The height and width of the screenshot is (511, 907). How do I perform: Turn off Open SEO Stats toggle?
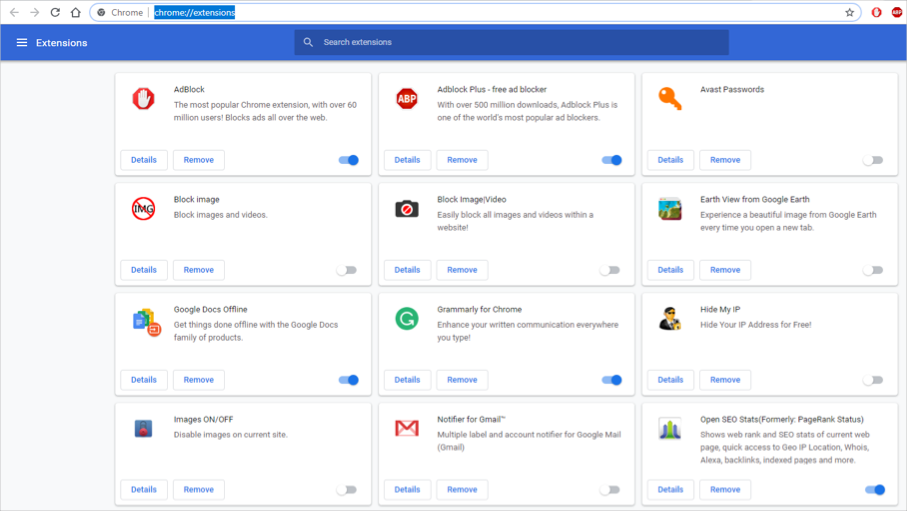[874, 490]
